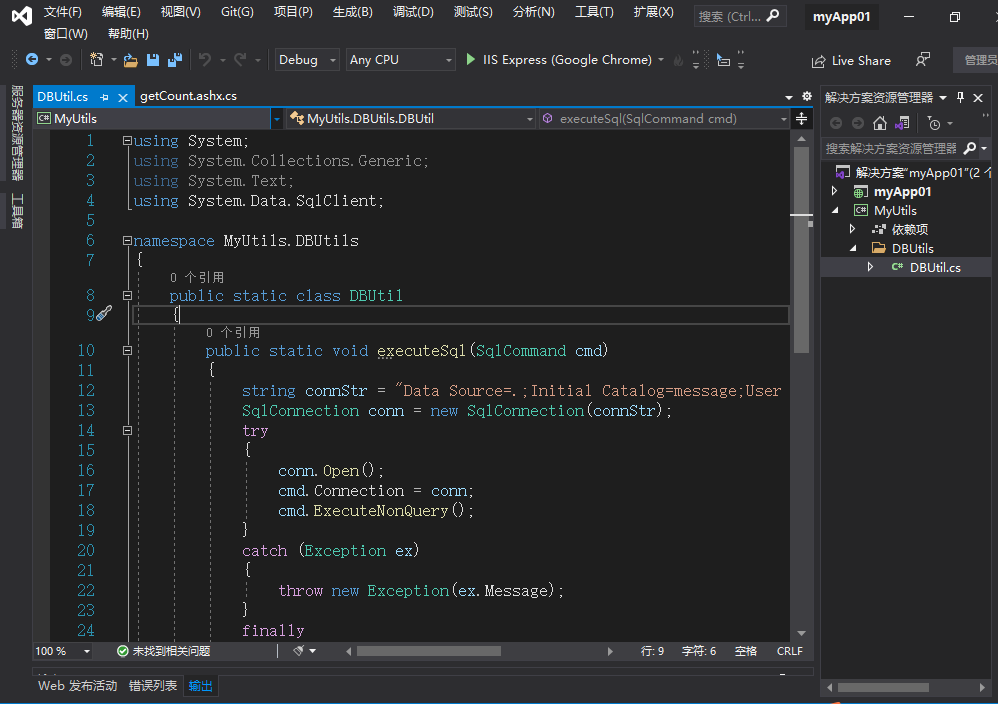Open the 编辑(E) menu
Screen dimensions: 998x704
121,11
